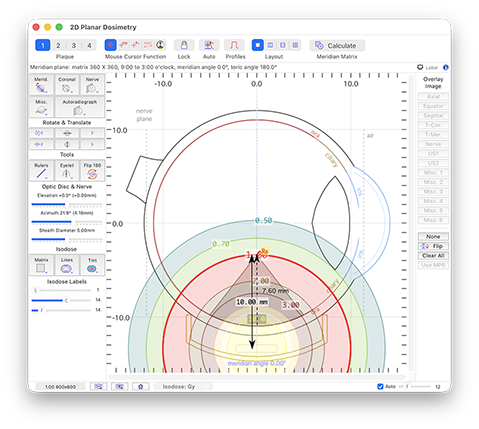Viewport: 479px width, 429px height.
Task: Click the upper right-arrow translate button
Action: pyautogui.click(x=92, y=133)
